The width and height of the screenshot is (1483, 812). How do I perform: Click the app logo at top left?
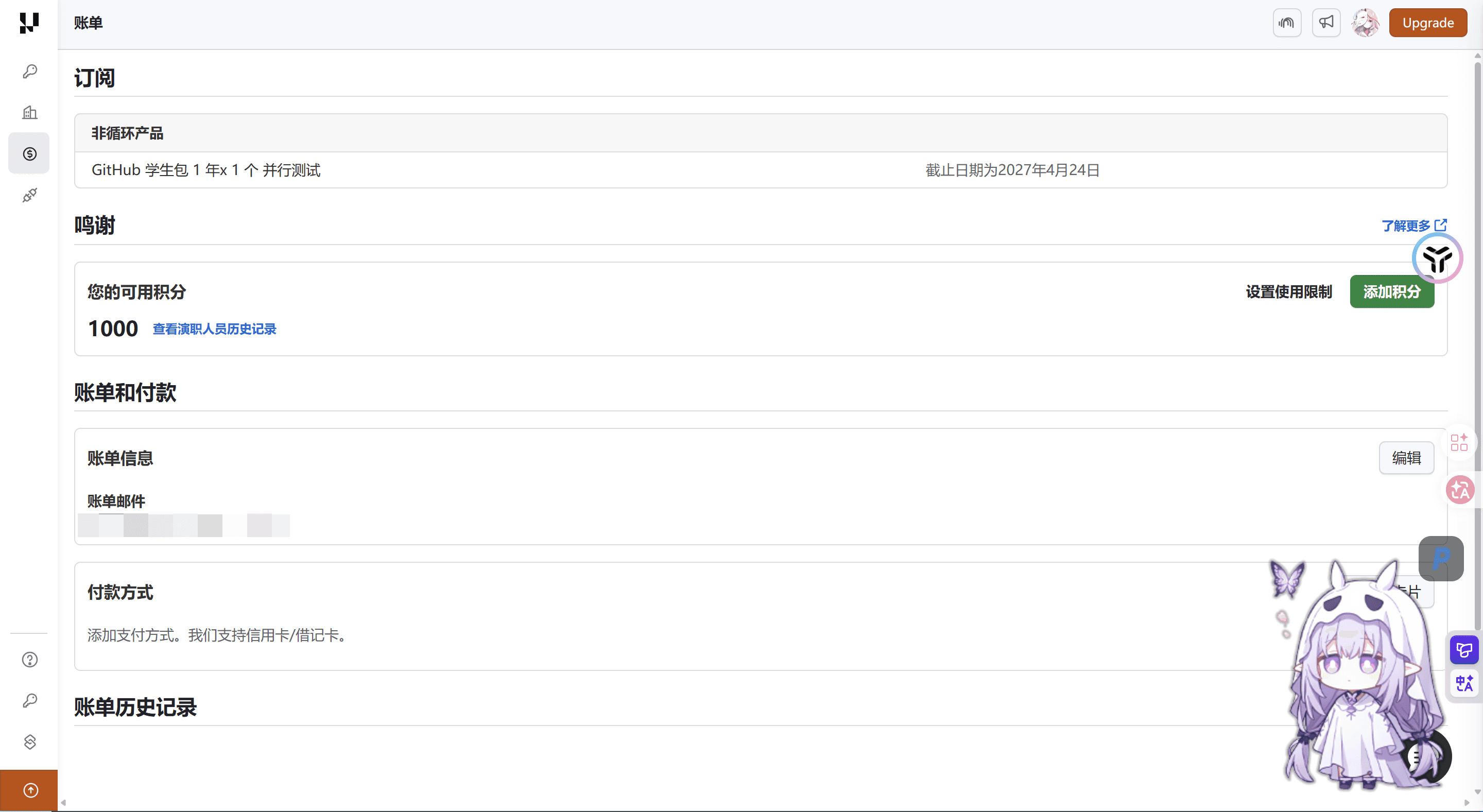29,23
